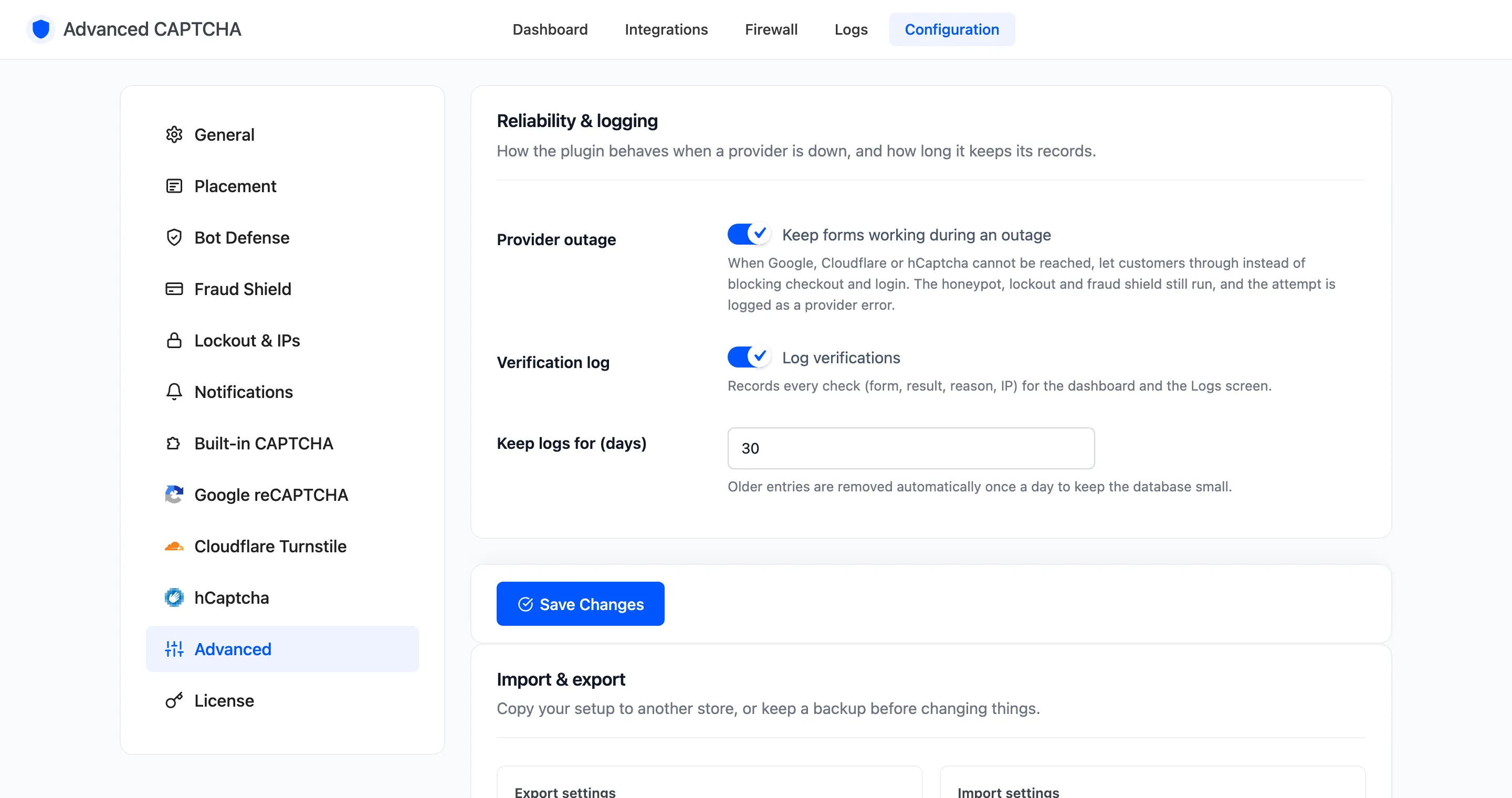Click the General gear icon
Screen dimensions: 1512x798
point(174,135)
